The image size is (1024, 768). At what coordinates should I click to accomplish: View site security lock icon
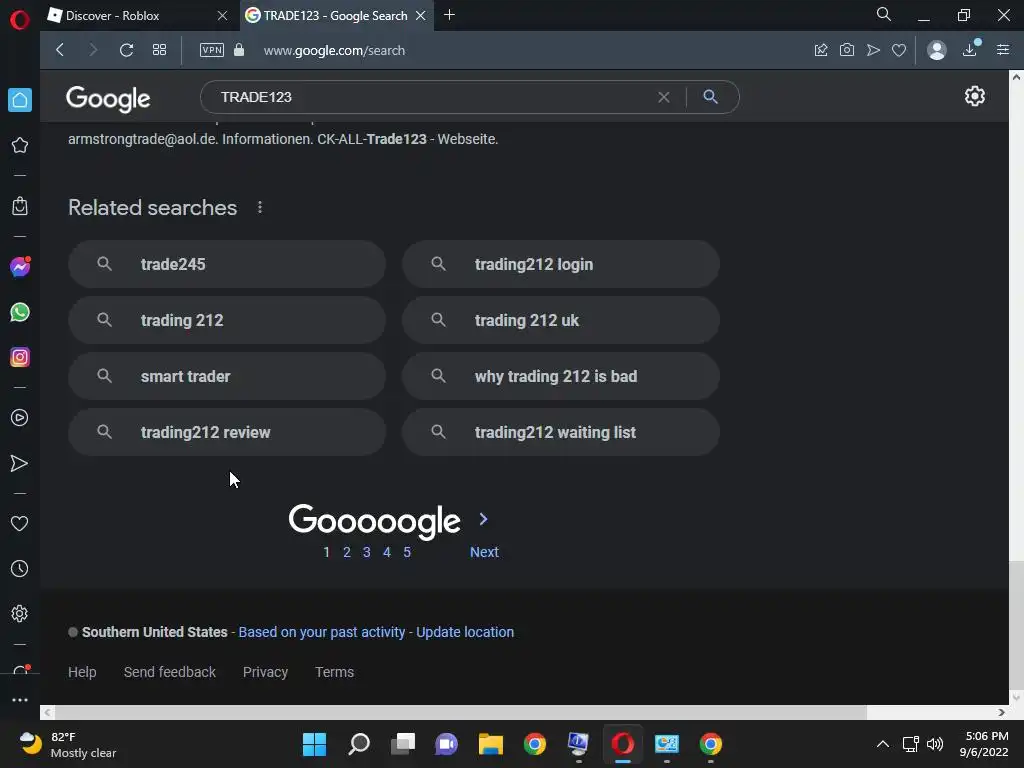click(239, 50)
